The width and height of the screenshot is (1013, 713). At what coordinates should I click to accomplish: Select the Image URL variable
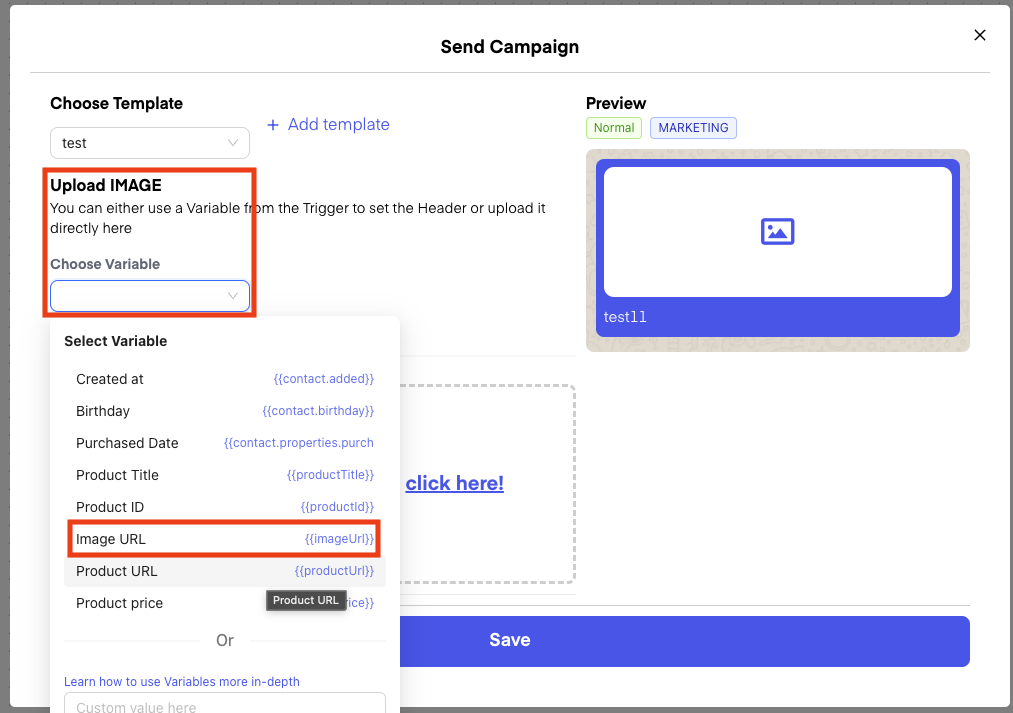(224, 539)
